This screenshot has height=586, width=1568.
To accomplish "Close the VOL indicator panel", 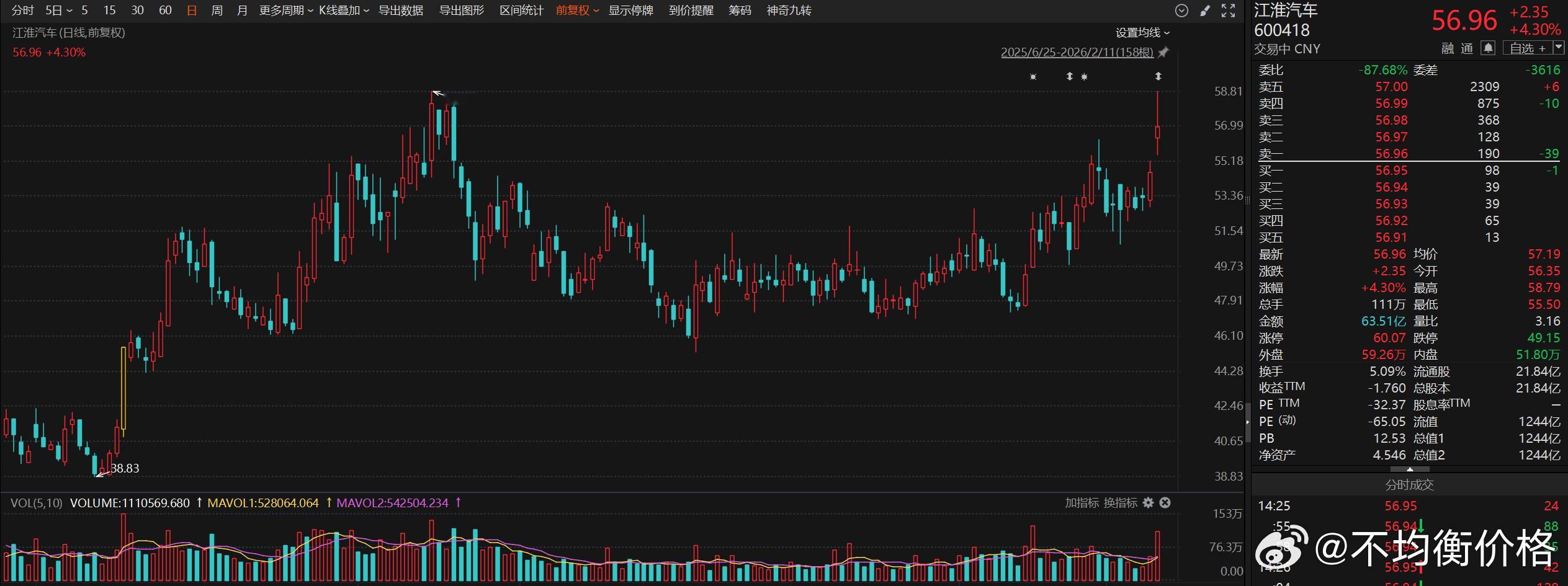I will 1165,503.
